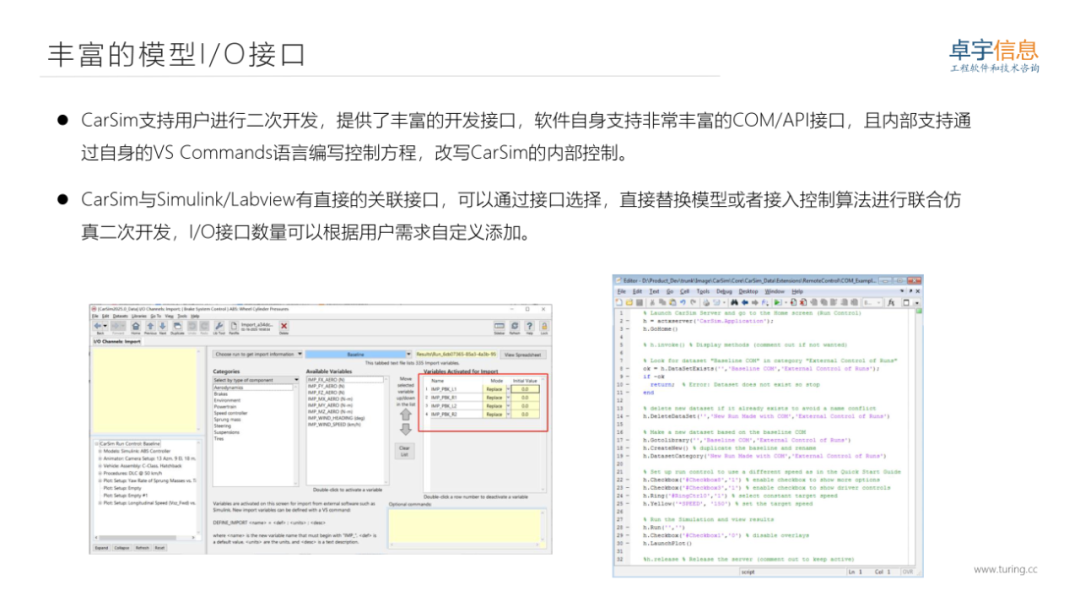This screenshot has height=607, width=1080.
Task: Expand the Models: Simulink ABS Controller node
Action: coord(100,451)
